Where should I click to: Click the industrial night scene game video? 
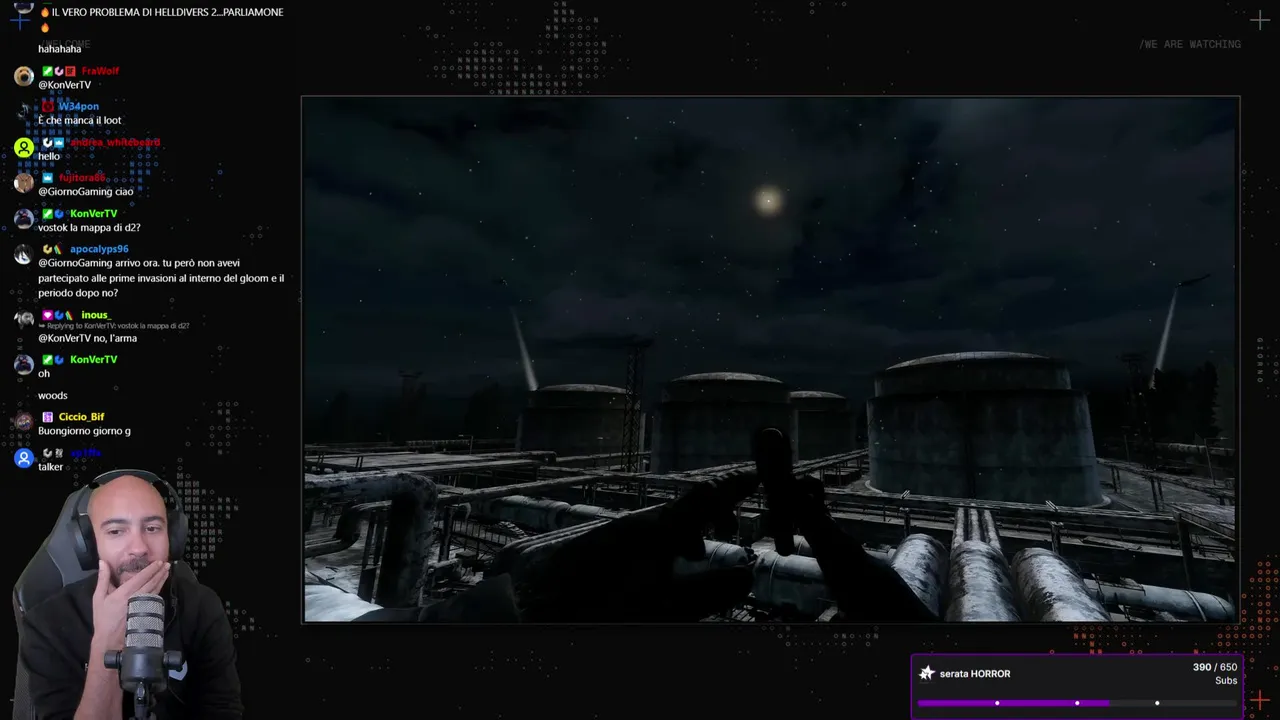coord(770,360)
